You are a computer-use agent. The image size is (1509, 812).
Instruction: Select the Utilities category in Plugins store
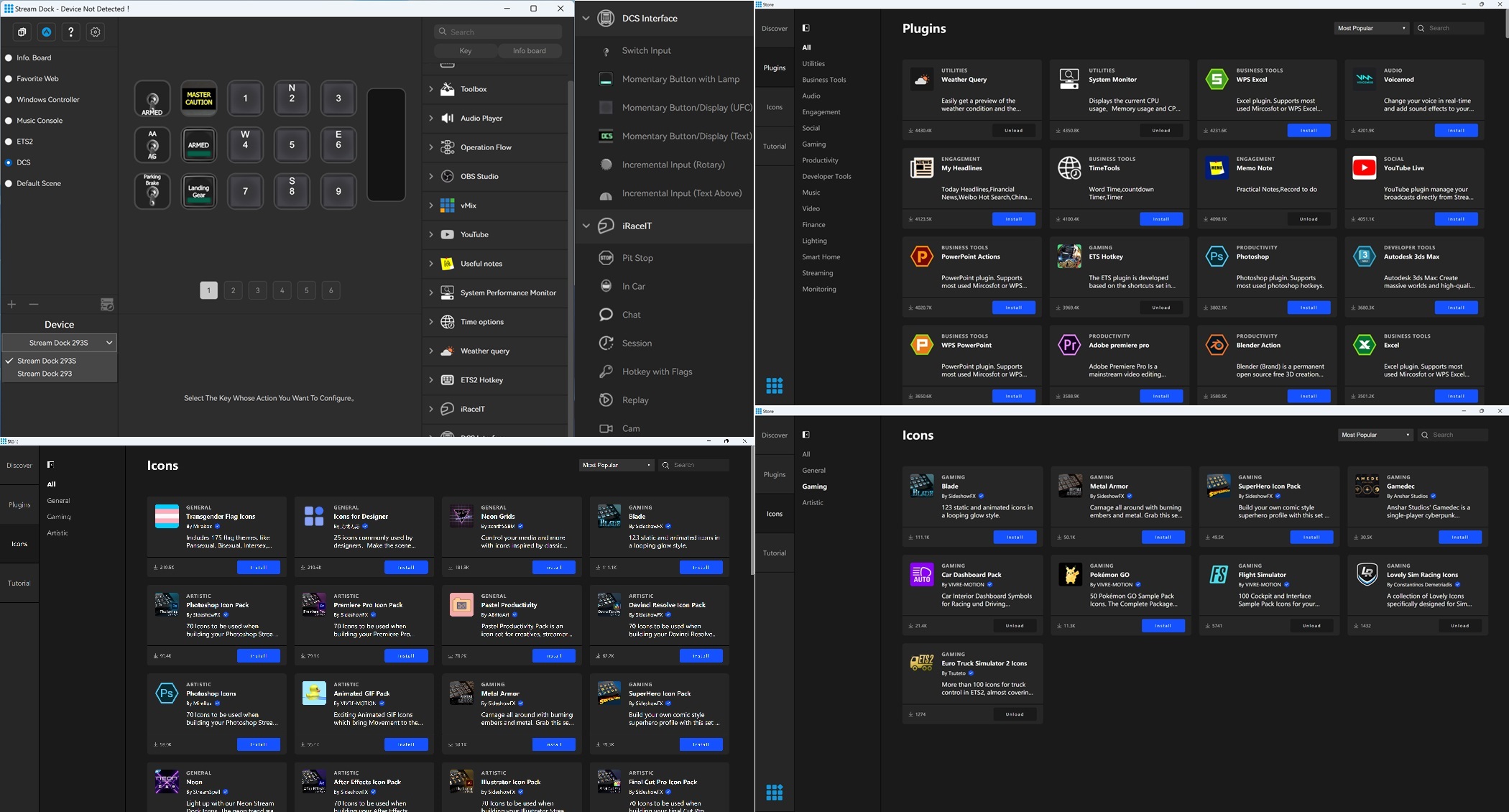tap(813, 64)
